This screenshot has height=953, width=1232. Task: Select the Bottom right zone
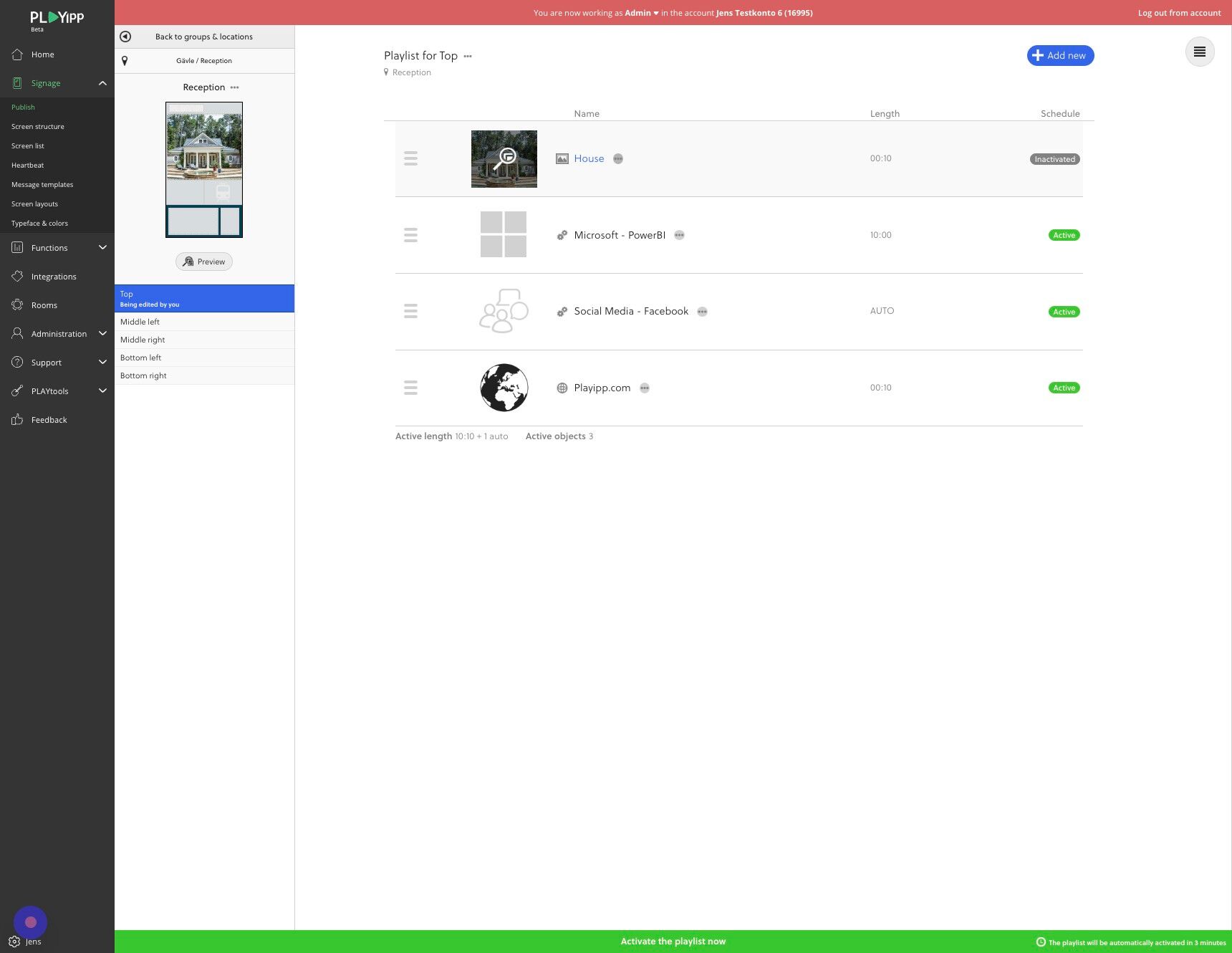click(x=204, y=375)
